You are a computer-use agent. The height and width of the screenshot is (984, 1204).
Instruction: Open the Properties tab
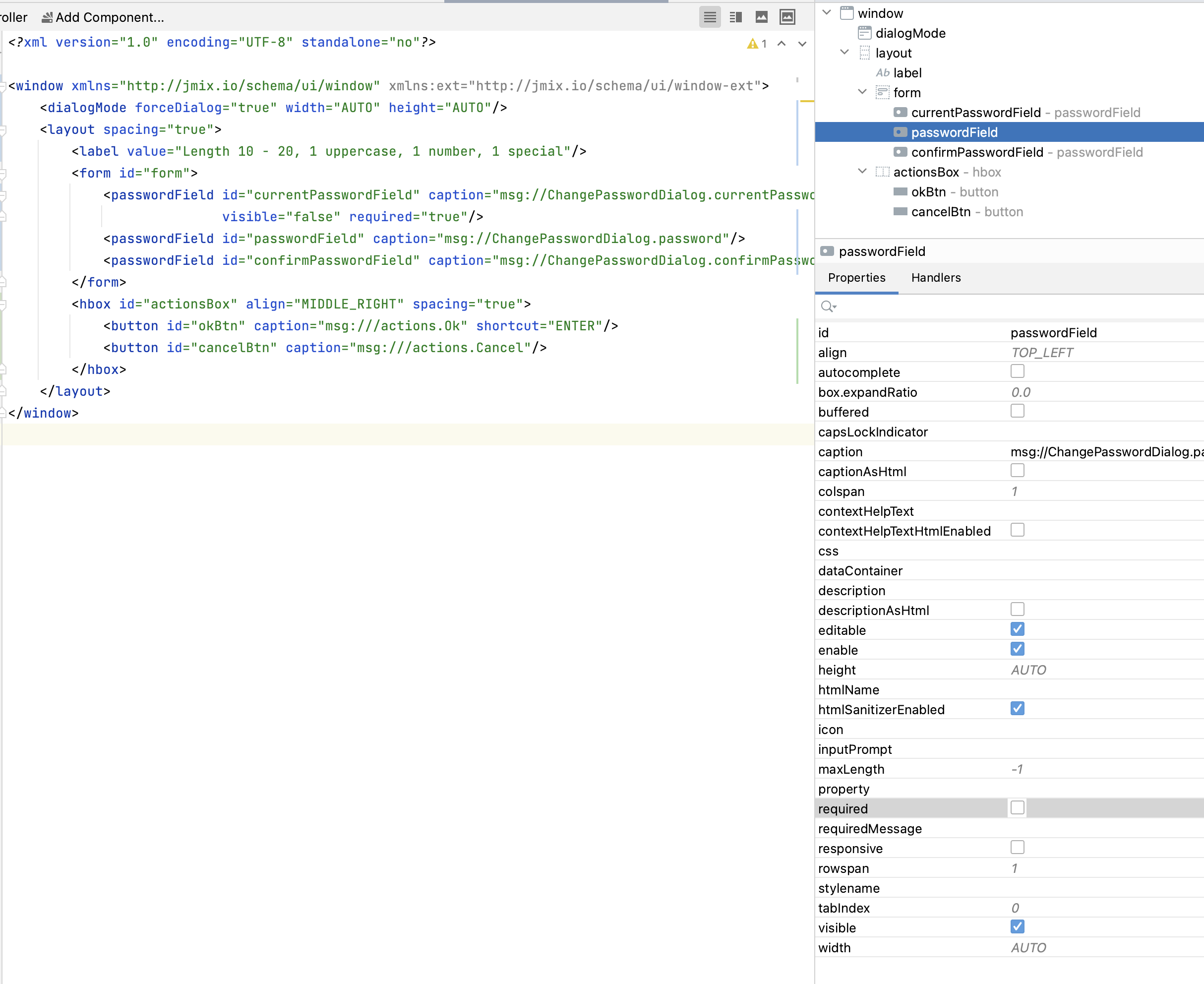pyautogui.click(x=856, y=278)
